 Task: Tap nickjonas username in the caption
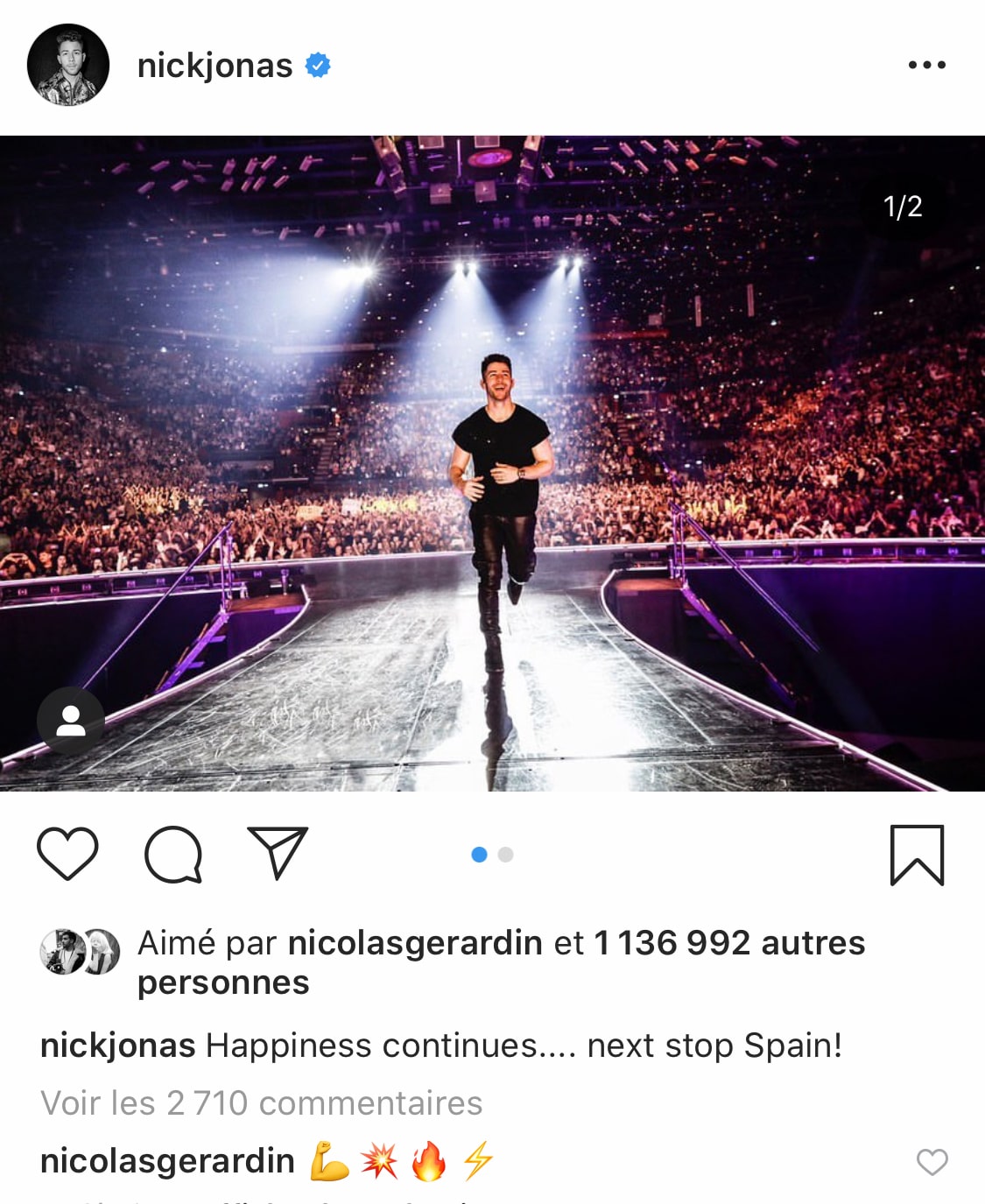(x=118, y=1046)
